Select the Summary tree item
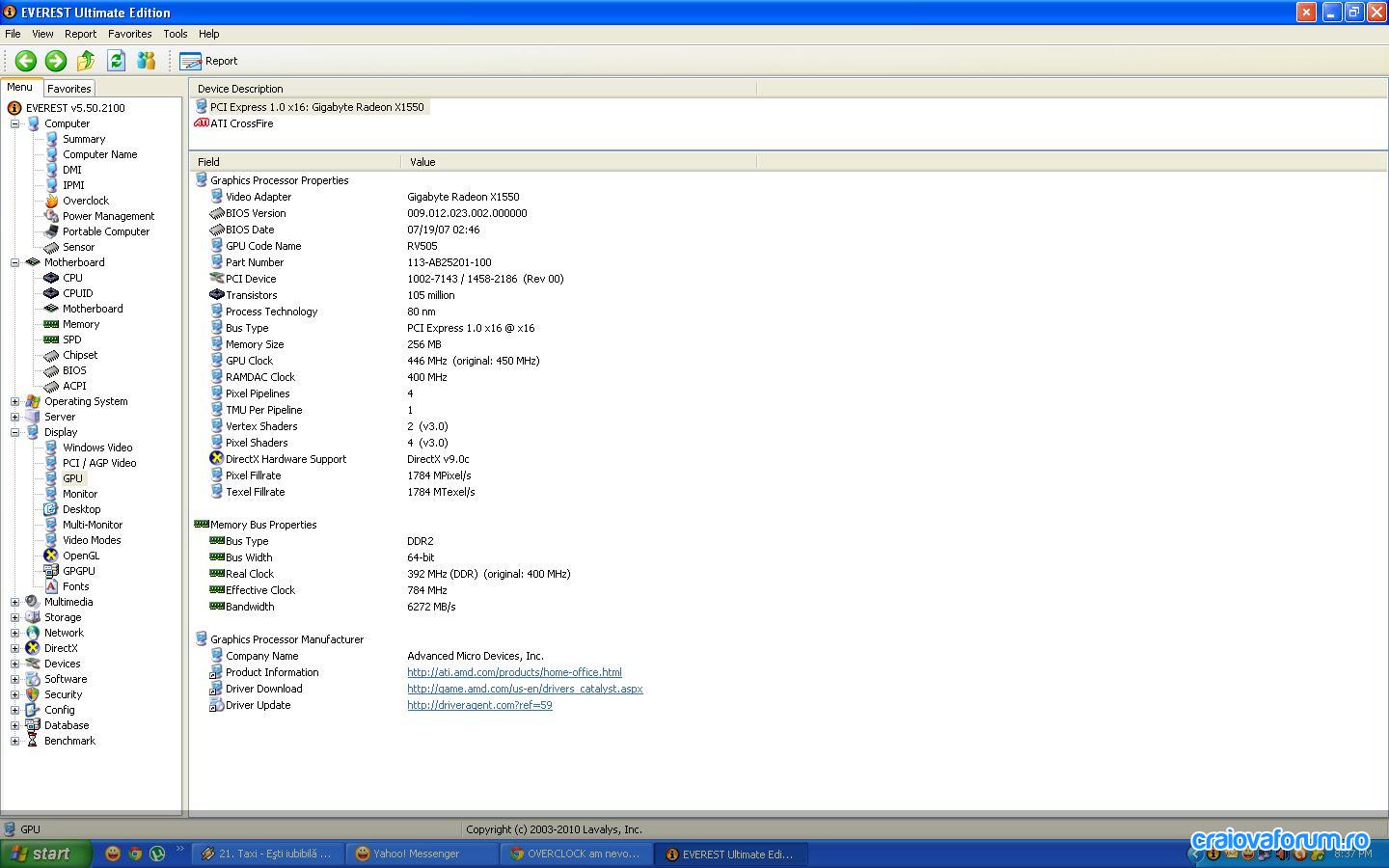This screenshot has width=1389, height=868. click(84, 139)
